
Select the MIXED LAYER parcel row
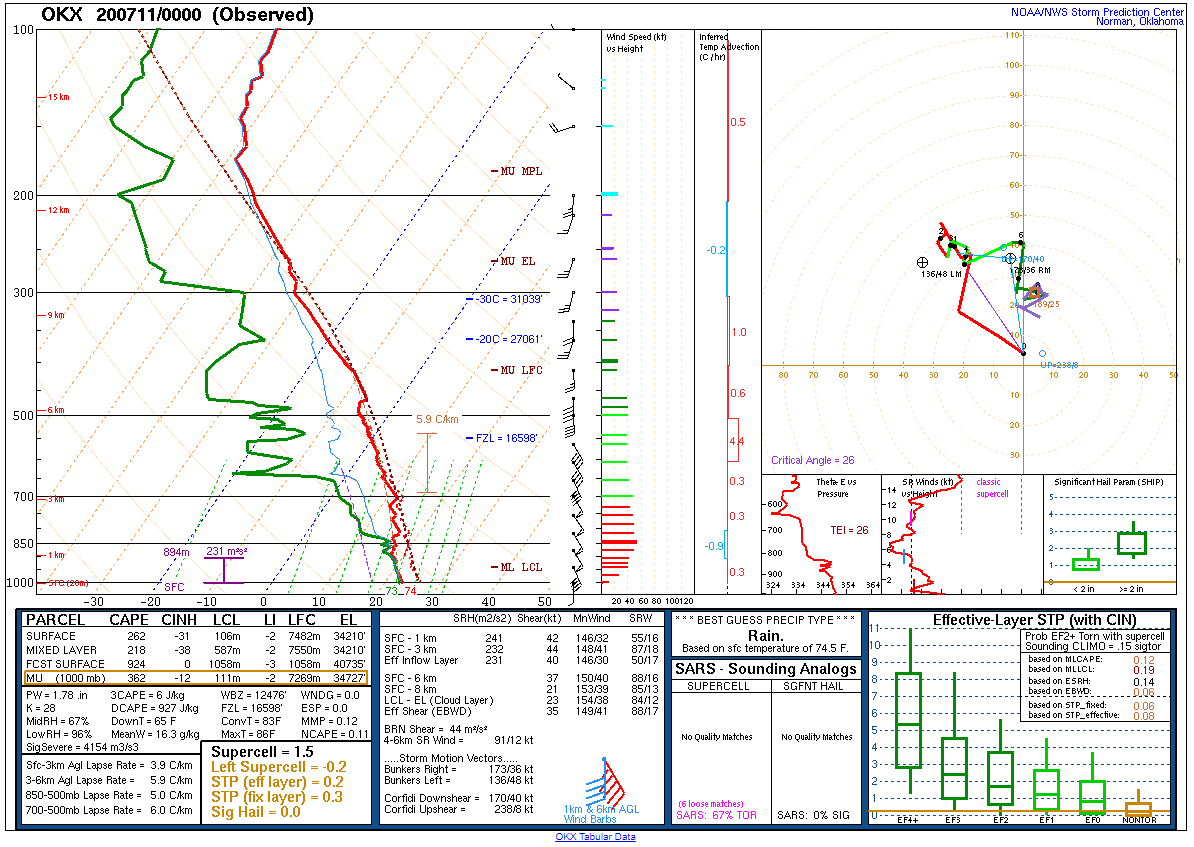196,650
